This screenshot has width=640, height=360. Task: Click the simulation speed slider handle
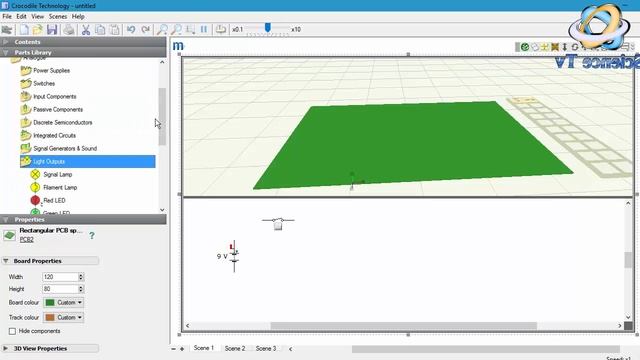(x=267, y=27)
